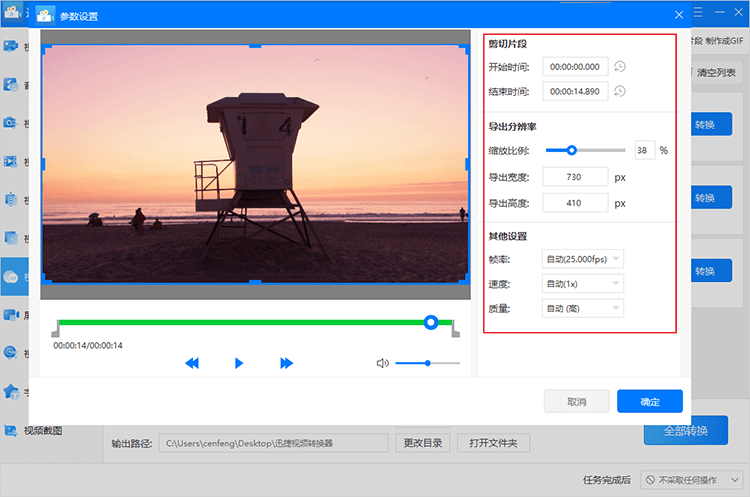Reset start time with clock icon
Screen dimensions: 750x497
620,67
